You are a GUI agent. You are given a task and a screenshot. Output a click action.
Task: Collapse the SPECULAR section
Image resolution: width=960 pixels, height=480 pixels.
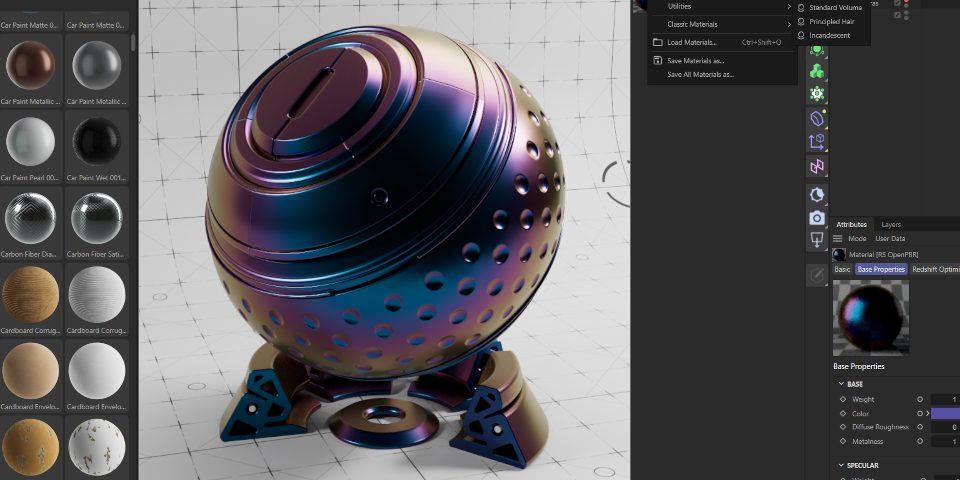point(841,465)
